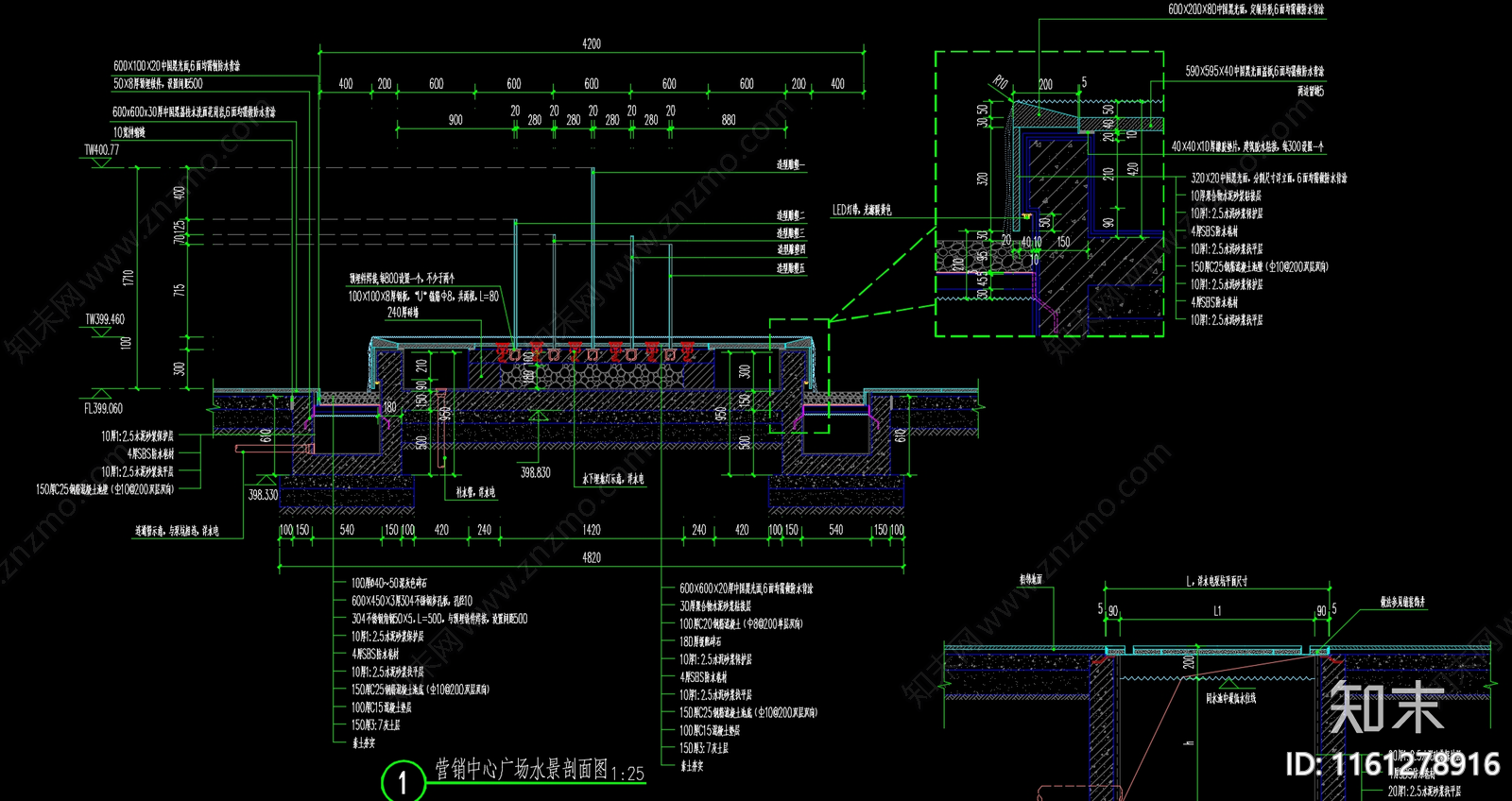Image resolution: width=1512 pixels, height=801 pixels.
Task: Select the elevation value "398.330"
Action: (263, 494)
